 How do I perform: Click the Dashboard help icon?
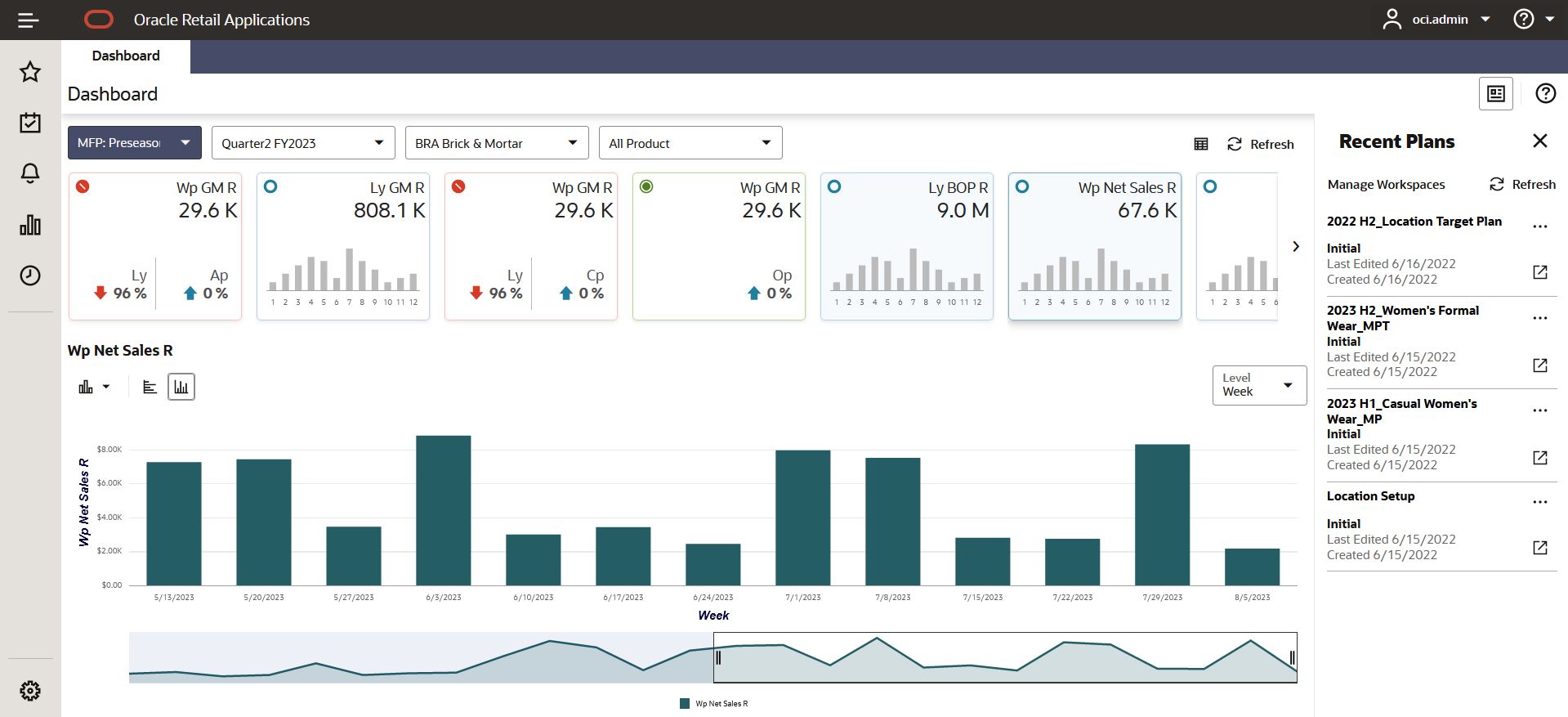coord(1545,93)
